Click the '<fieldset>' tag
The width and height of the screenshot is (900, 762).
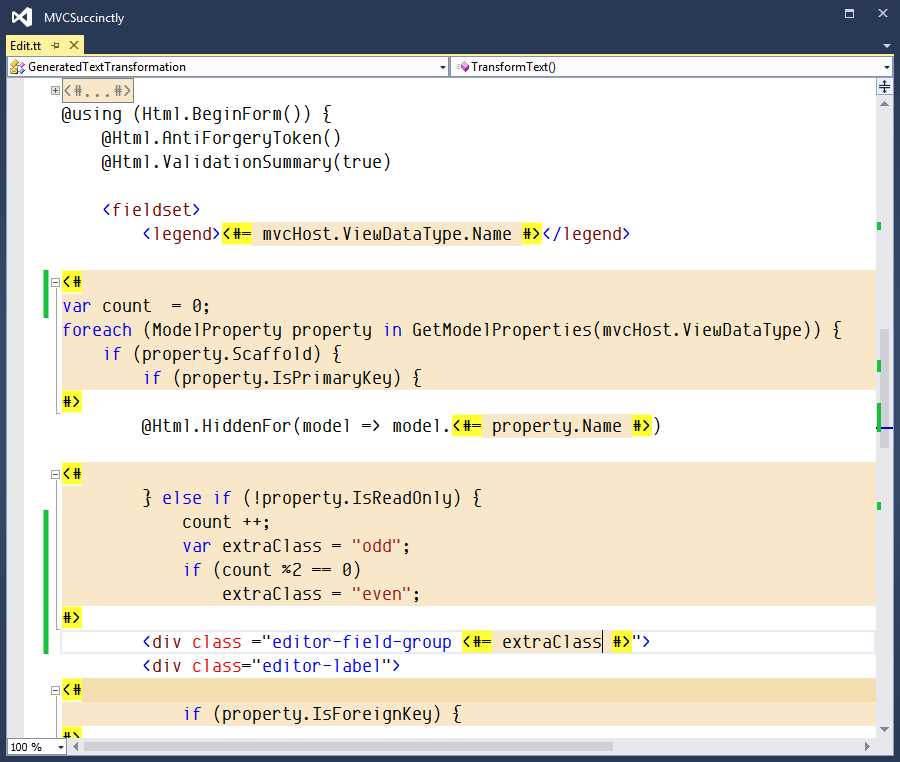click(151, 210)
